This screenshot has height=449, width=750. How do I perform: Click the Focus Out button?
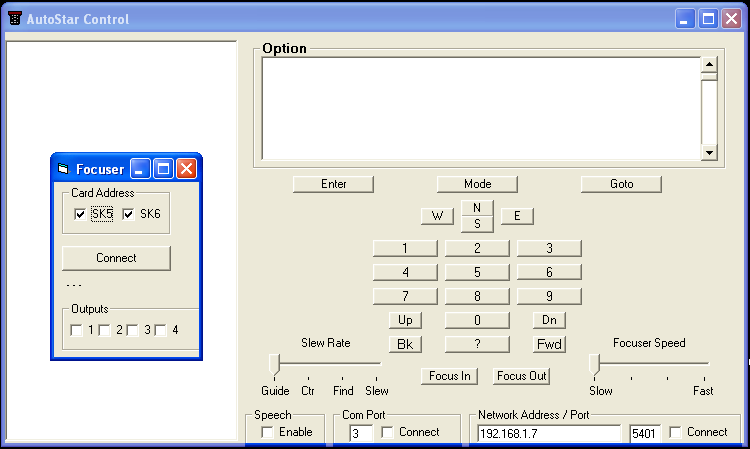(521, 376)
